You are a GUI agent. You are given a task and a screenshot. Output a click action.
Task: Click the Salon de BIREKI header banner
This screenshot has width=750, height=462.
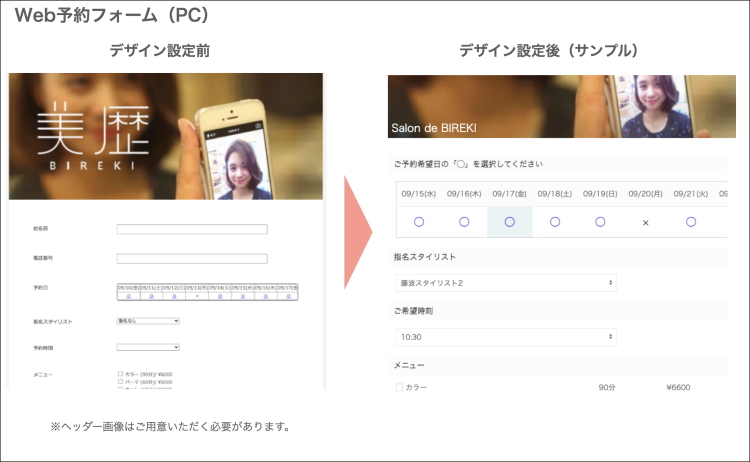(x=562, y=106)
